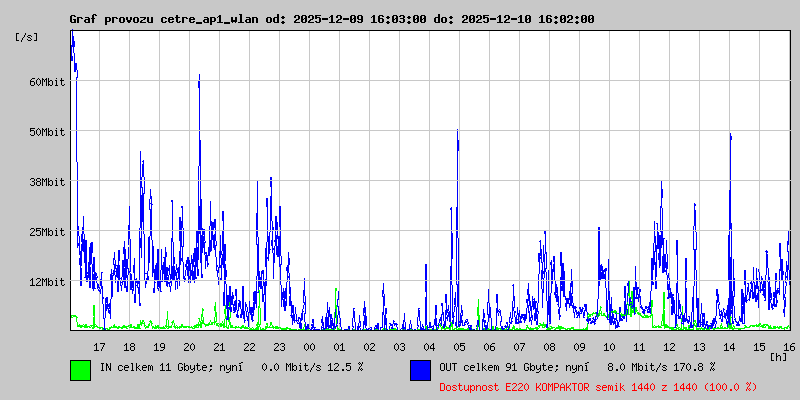This screenshot has width=800, height=400.
Task: Click the hour 12 x-axis label
Action: coord(669,347)
